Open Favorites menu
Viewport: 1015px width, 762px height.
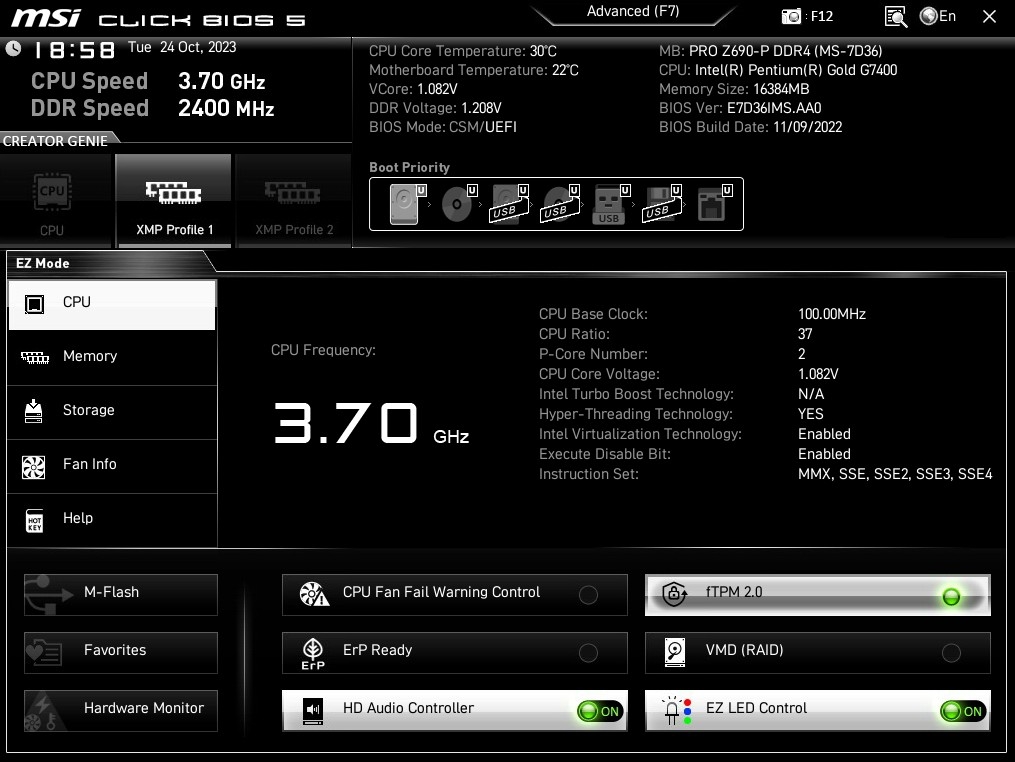click(x=121, y=653)
